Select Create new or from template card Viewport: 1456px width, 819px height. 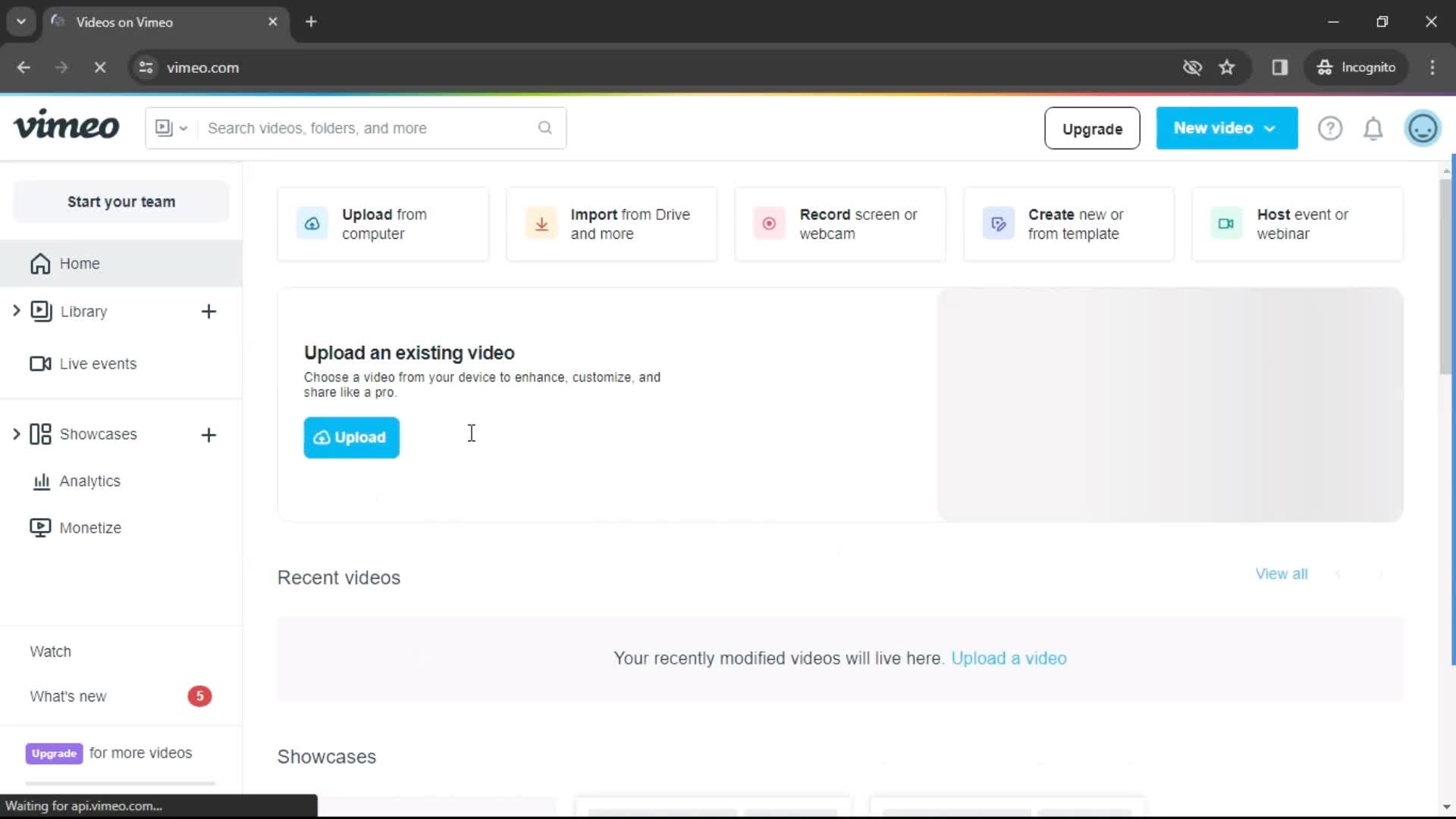coord(1068,224)
